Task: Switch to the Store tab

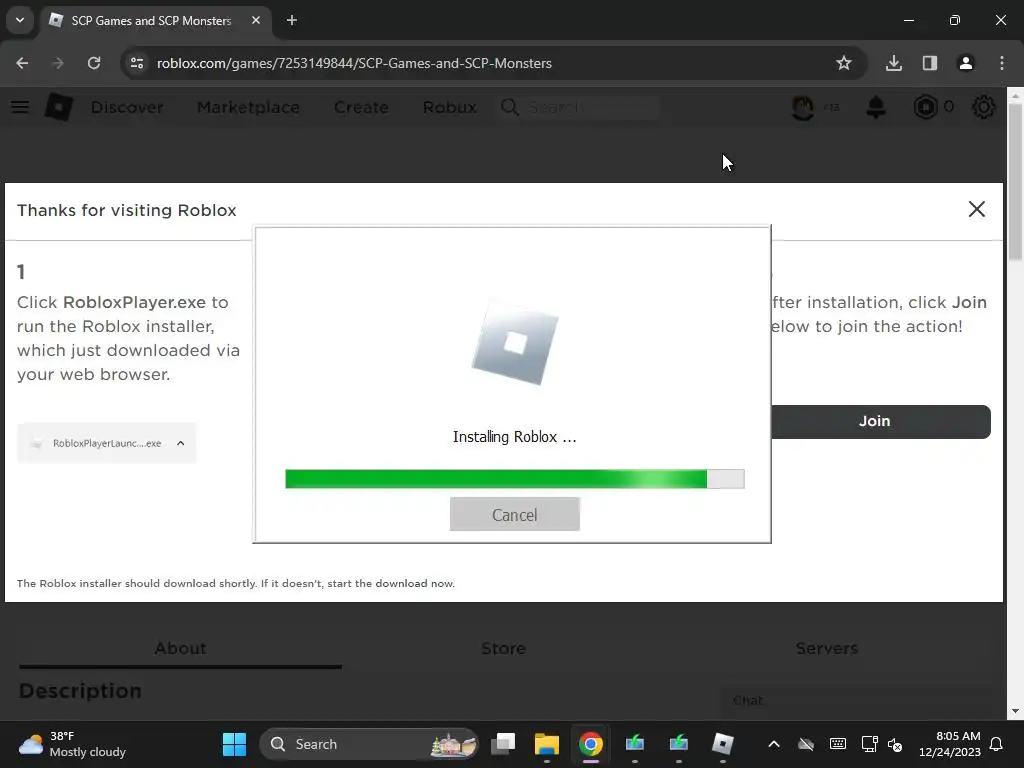Action: tap(504, 648)
